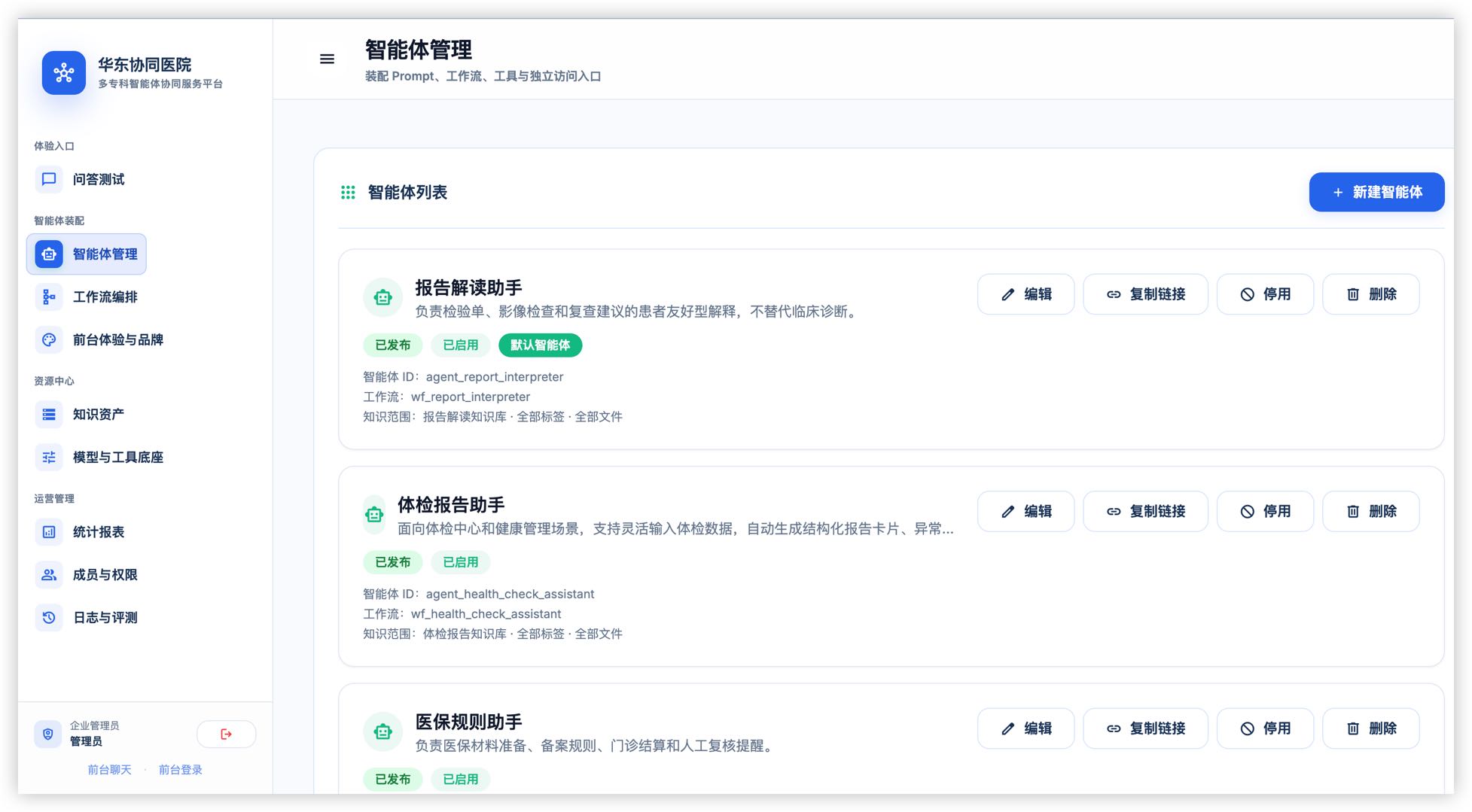1472x812 pixels.
Task: Click the robot avatar of 报告解读助手
Action: (382, 298)
